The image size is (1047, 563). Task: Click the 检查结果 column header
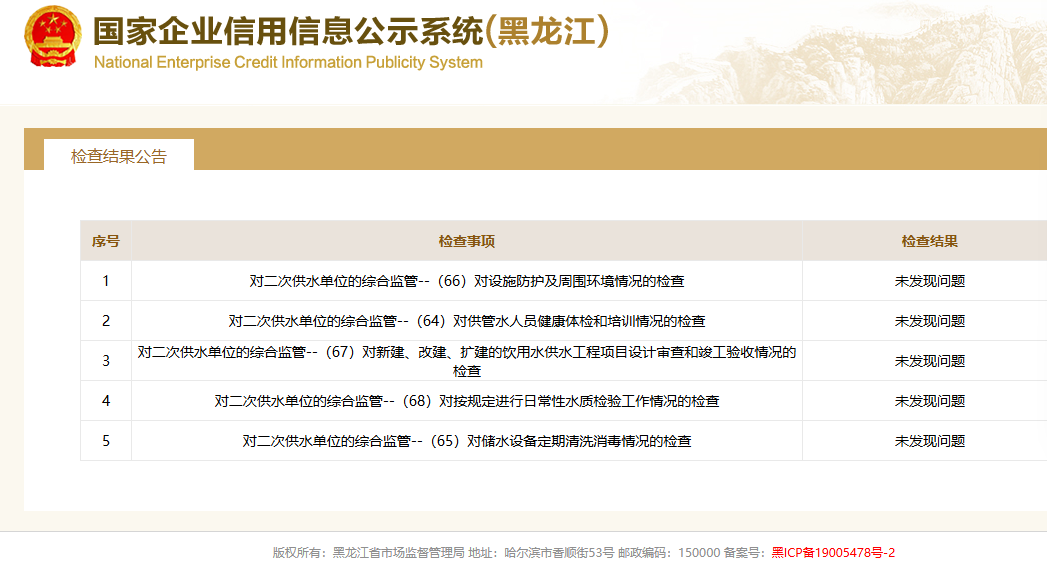(x=929, y=241)
